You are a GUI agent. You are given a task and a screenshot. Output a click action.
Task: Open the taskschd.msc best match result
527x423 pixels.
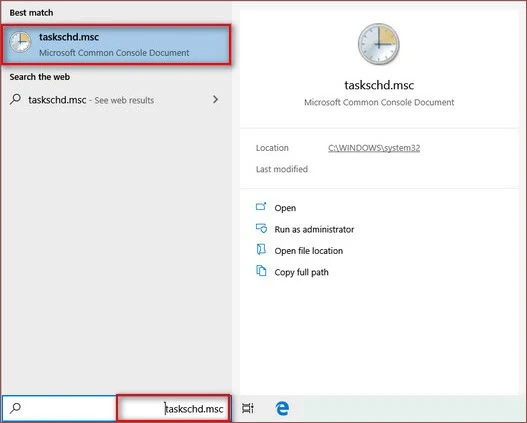pyautogui.click(x=116, y=44)
